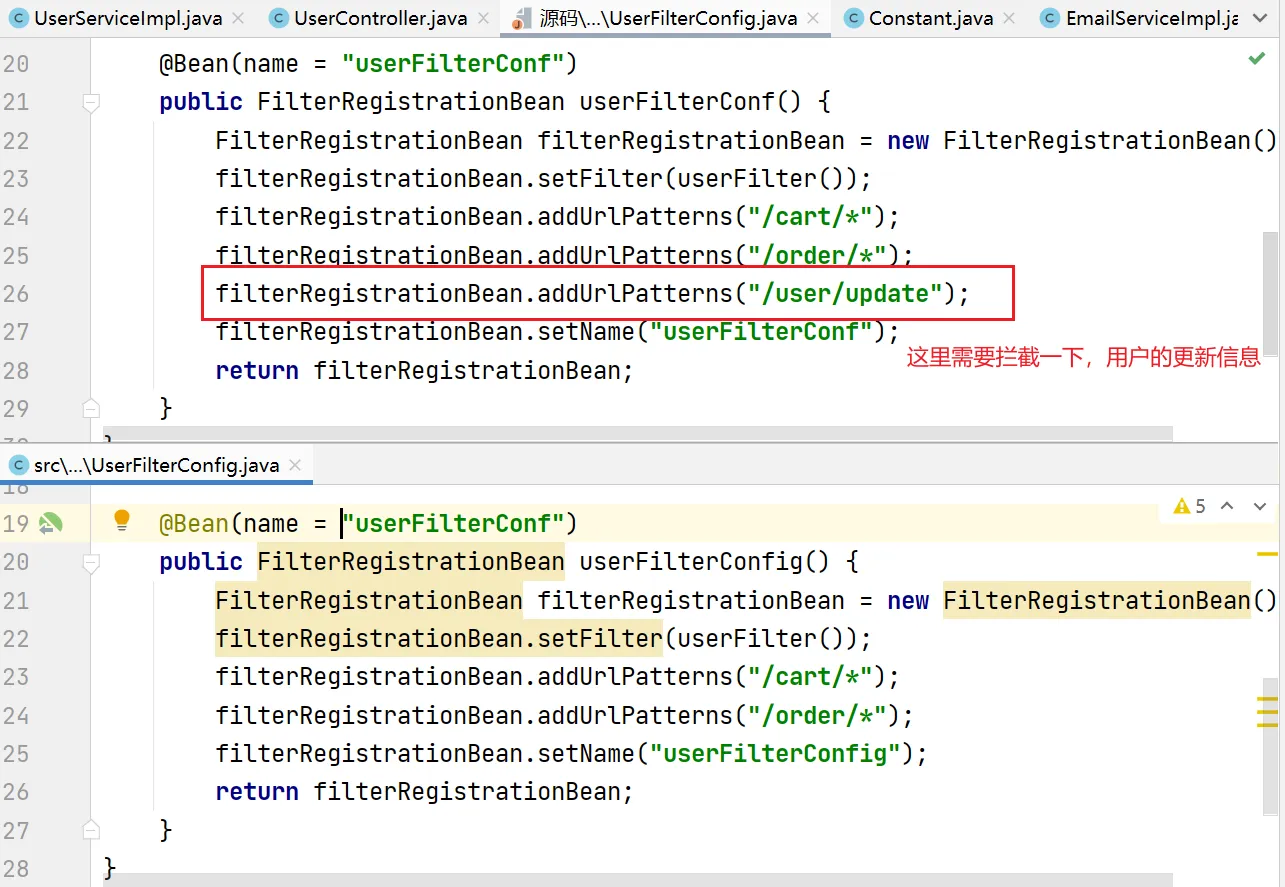Click line number 25 in lower editor gutter

(16, 753)
